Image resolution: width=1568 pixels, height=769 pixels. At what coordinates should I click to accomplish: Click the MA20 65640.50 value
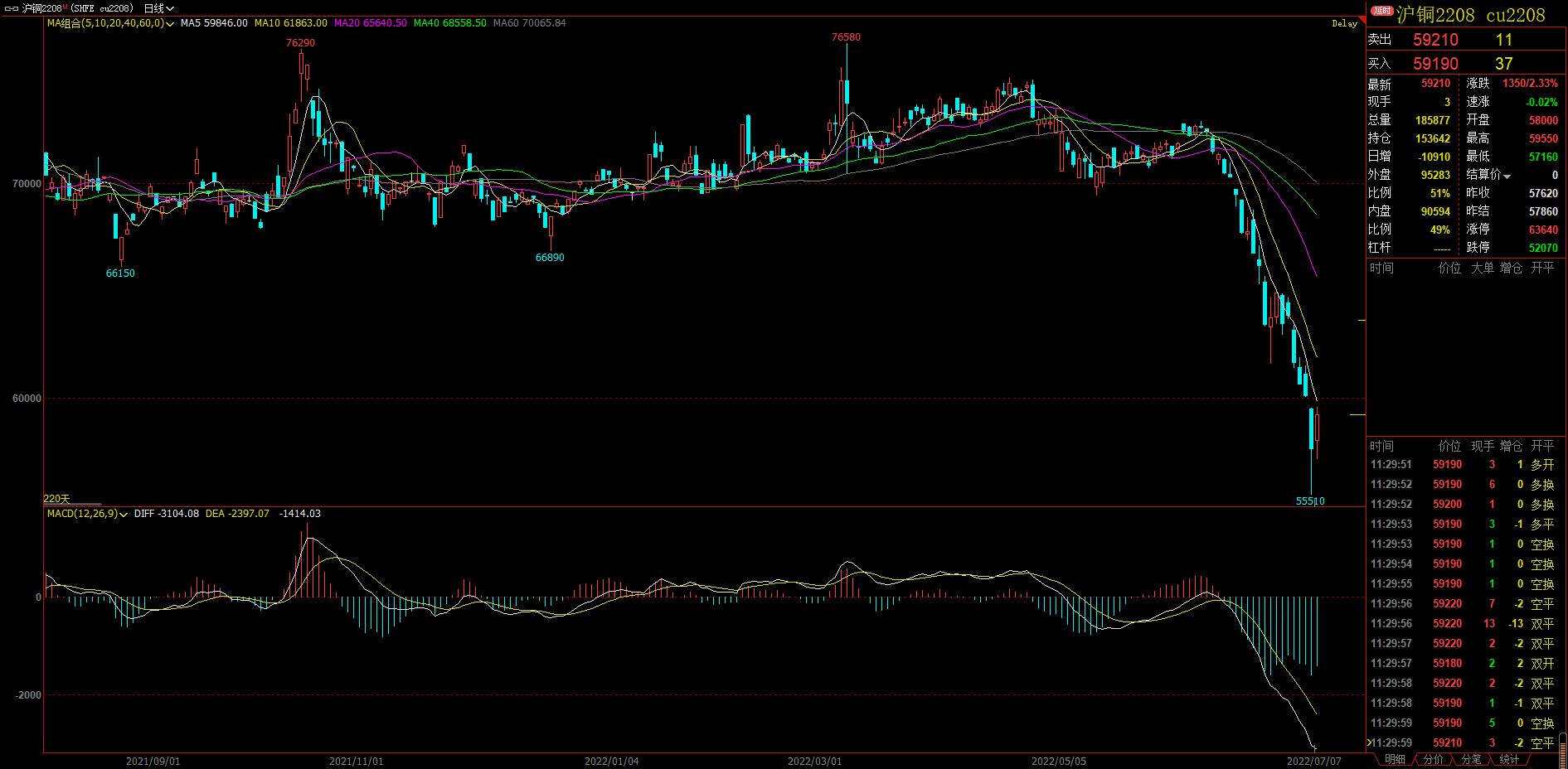pos(370,23)
